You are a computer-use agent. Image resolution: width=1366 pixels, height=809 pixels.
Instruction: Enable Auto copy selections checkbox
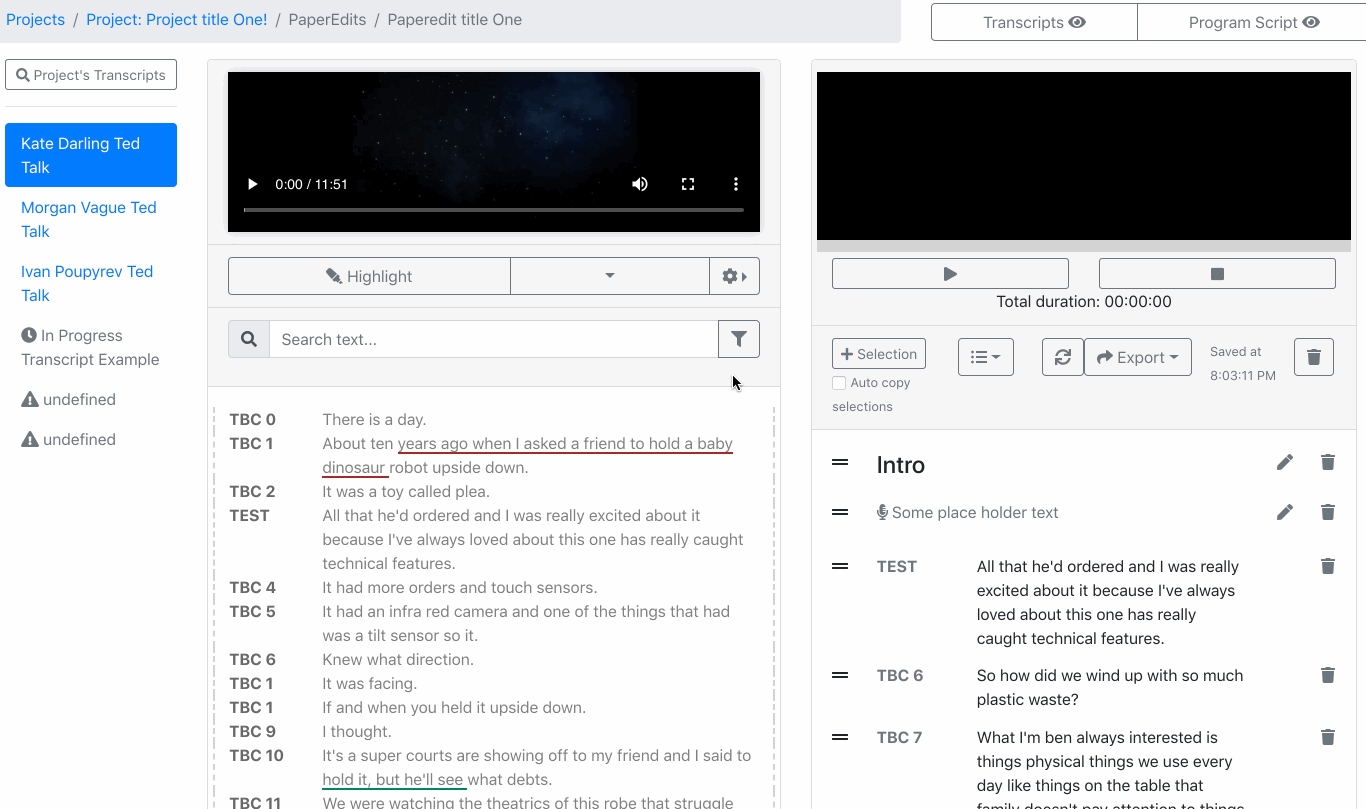839,383
